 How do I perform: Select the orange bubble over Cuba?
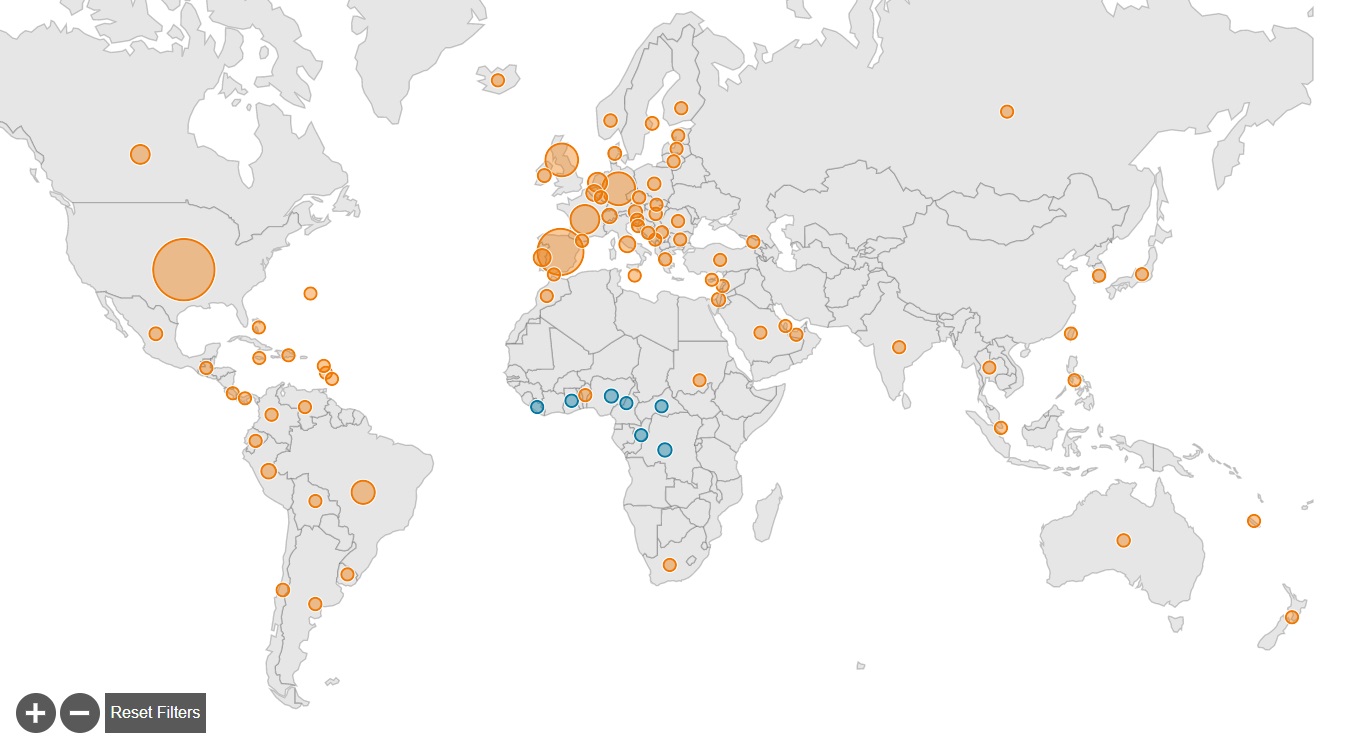(x=259, y=327)
